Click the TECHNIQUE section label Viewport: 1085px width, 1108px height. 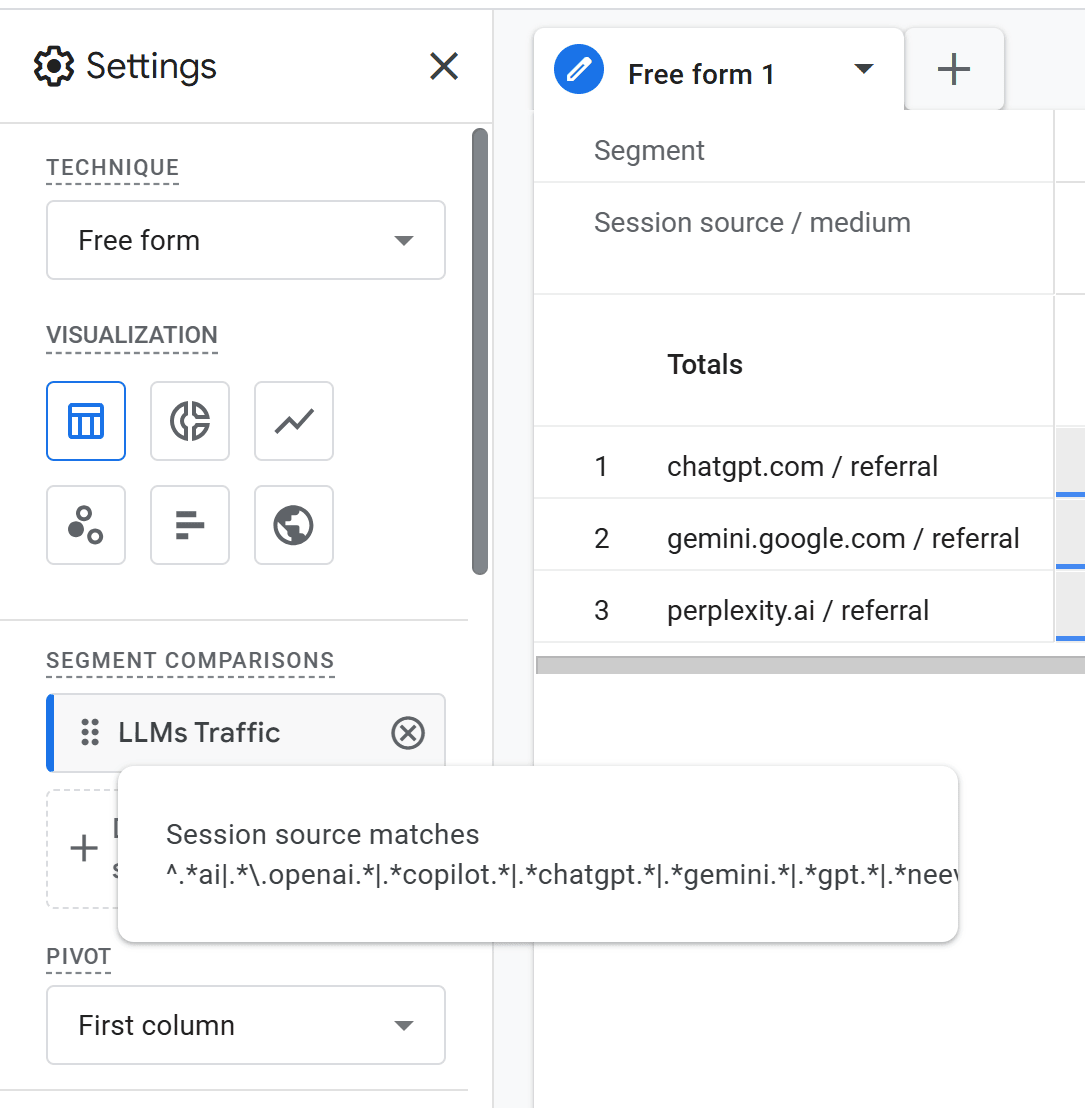tap(112, 167)
